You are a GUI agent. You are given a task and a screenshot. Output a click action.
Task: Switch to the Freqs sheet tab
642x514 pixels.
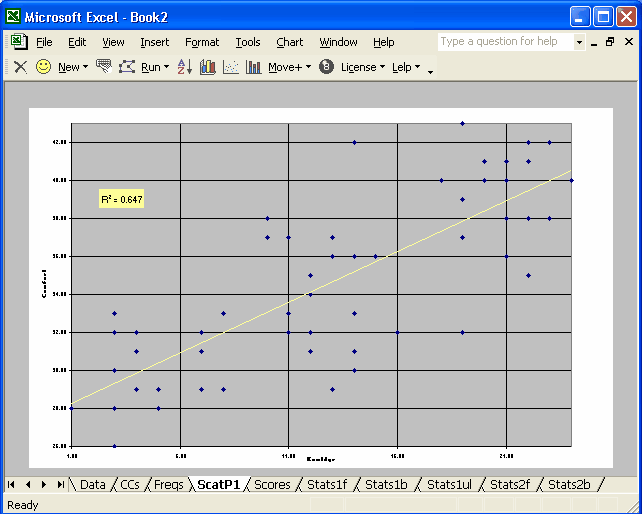(168, 485)
